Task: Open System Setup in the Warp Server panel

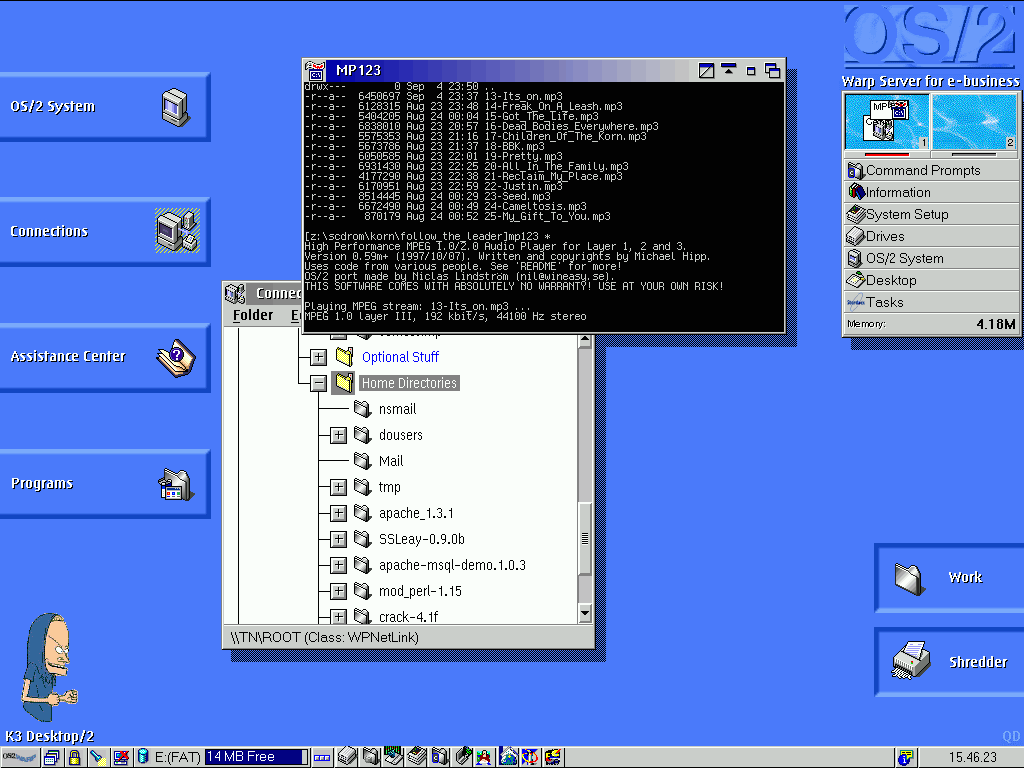Action: coord(932,214)
